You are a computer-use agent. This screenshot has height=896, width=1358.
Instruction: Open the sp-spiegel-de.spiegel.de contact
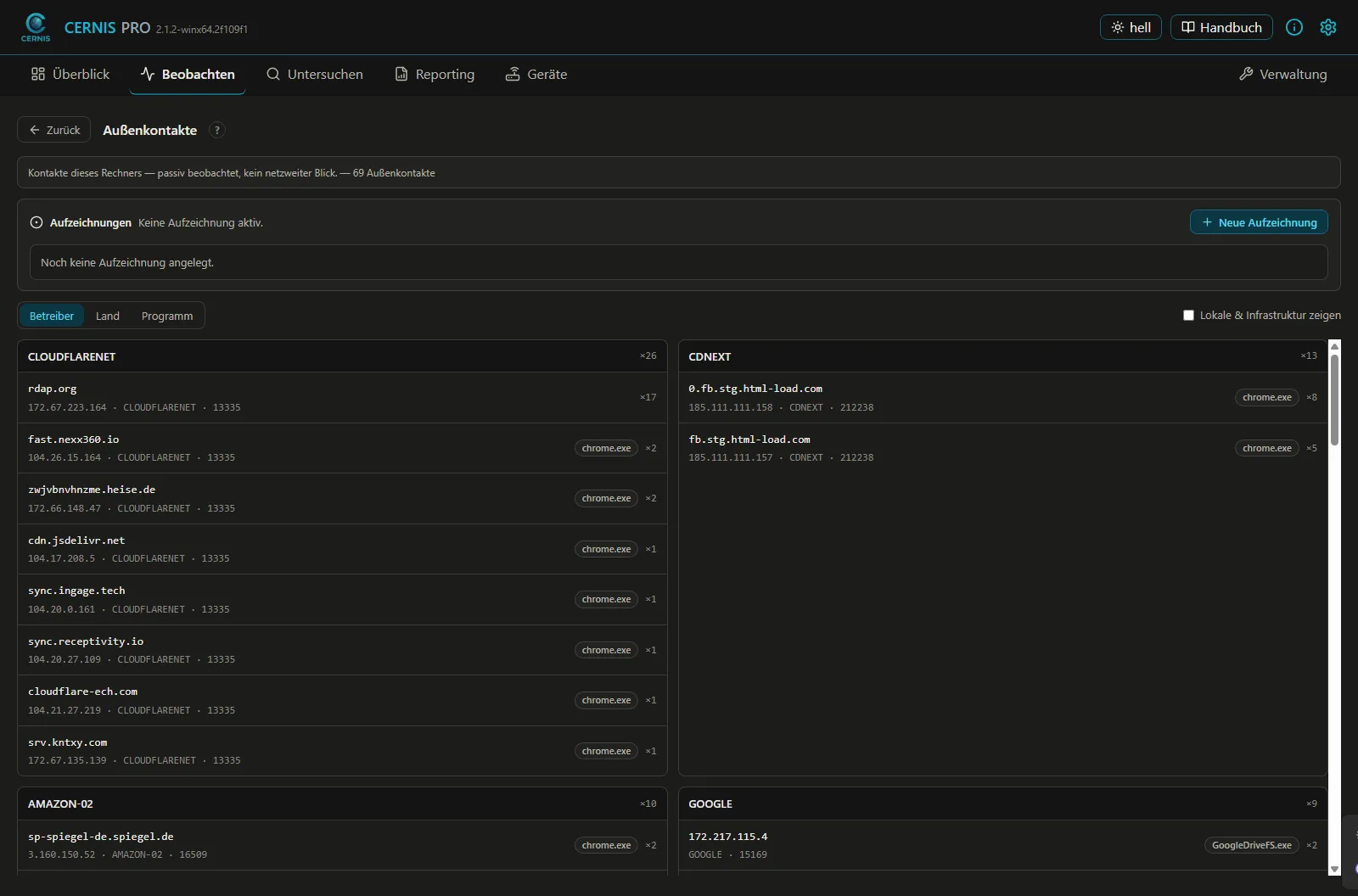342,845
